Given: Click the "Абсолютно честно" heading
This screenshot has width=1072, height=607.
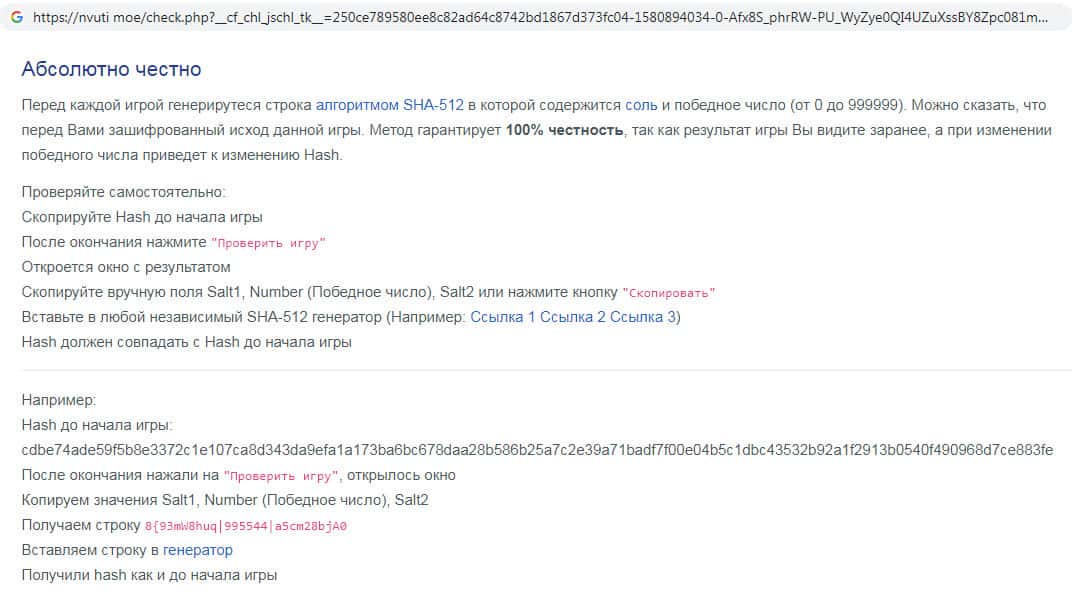Looking at the screenshot, I should point(111,69).
